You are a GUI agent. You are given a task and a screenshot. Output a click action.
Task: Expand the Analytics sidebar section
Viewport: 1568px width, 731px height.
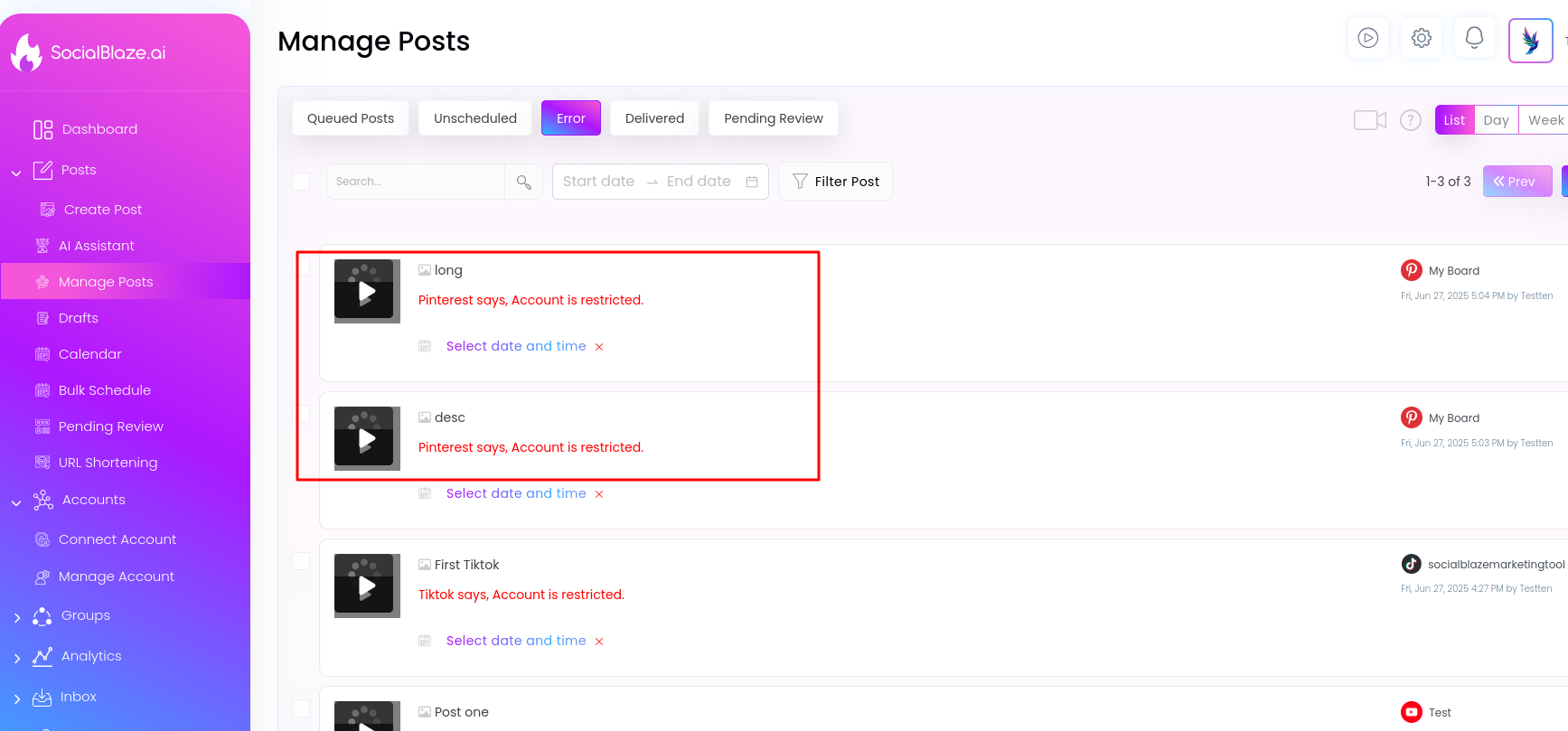pyautogui.click(x=17, y=659)
